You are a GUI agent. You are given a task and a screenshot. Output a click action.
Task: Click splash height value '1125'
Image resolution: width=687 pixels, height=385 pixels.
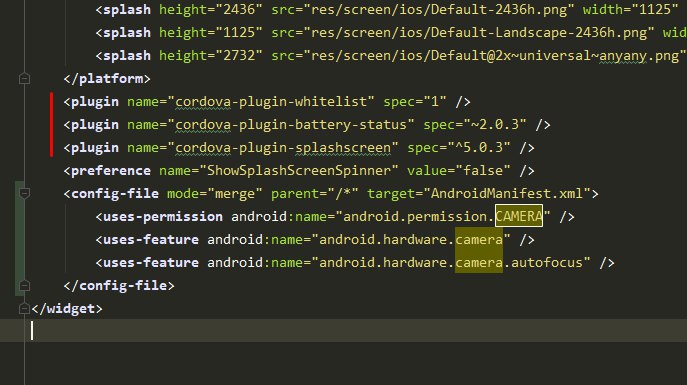(239, 33)
